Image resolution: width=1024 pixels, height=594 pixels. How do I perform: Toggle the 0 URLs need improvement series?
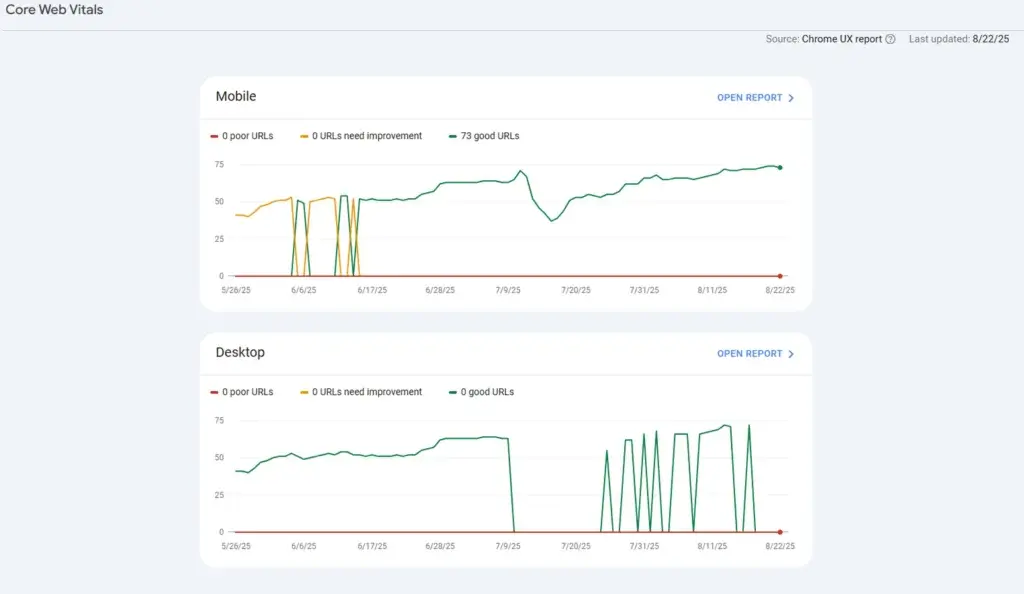(x=361, y=135)
